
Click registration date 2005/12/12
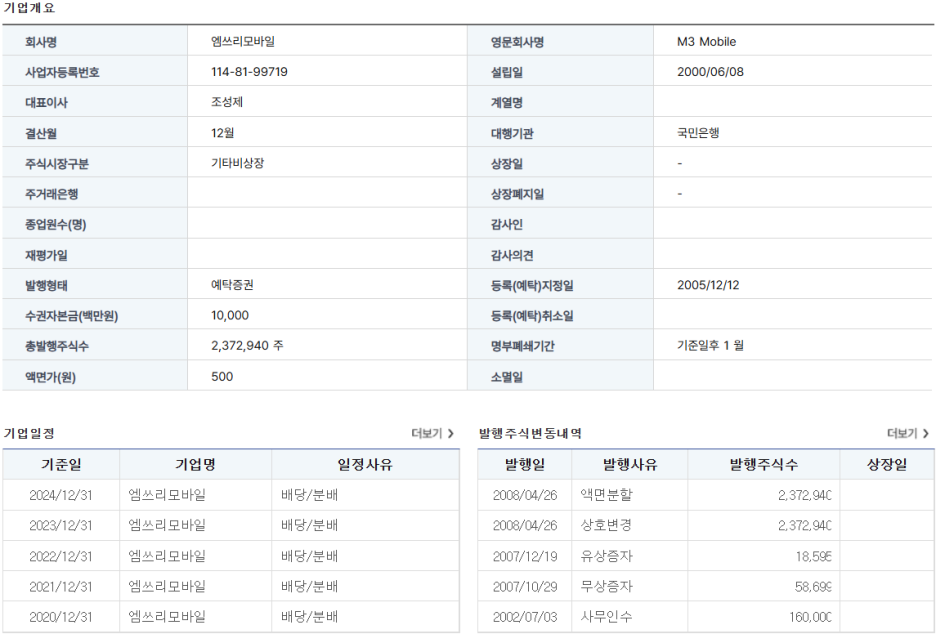pyautogui.click(x=708, y=285)
